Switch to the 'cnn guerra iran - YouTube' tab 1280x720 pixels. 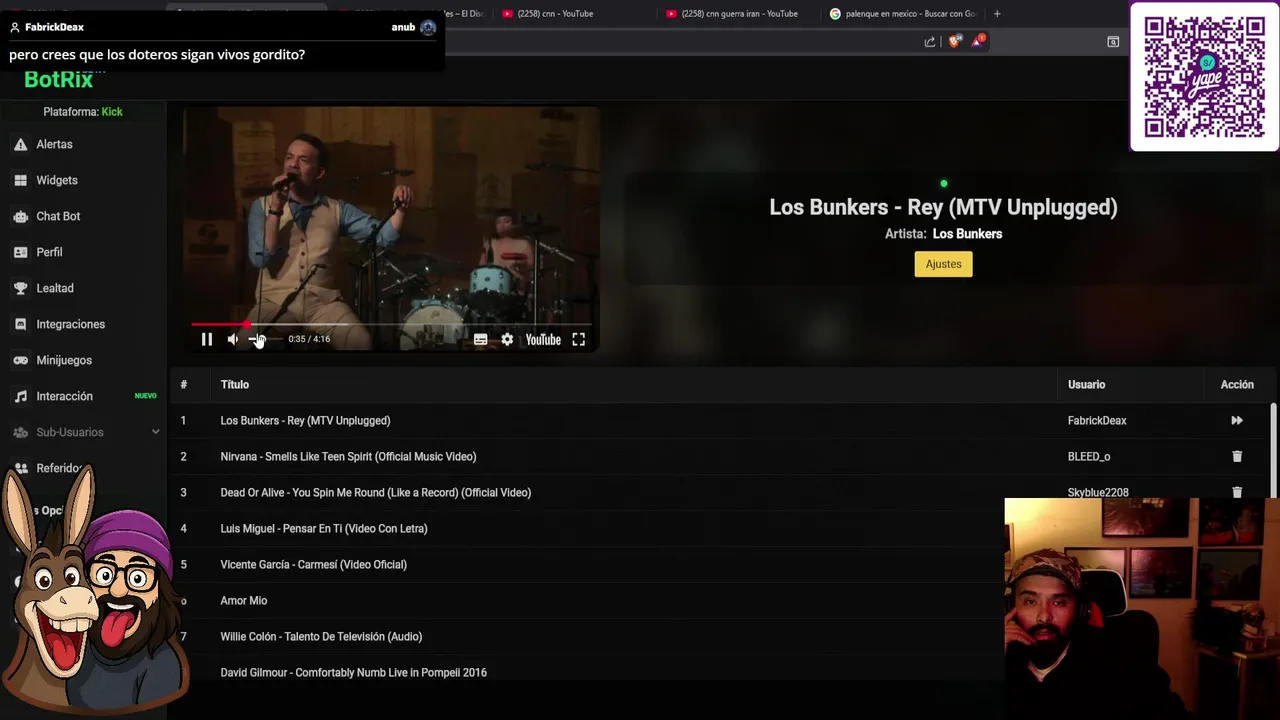point(739,14)
